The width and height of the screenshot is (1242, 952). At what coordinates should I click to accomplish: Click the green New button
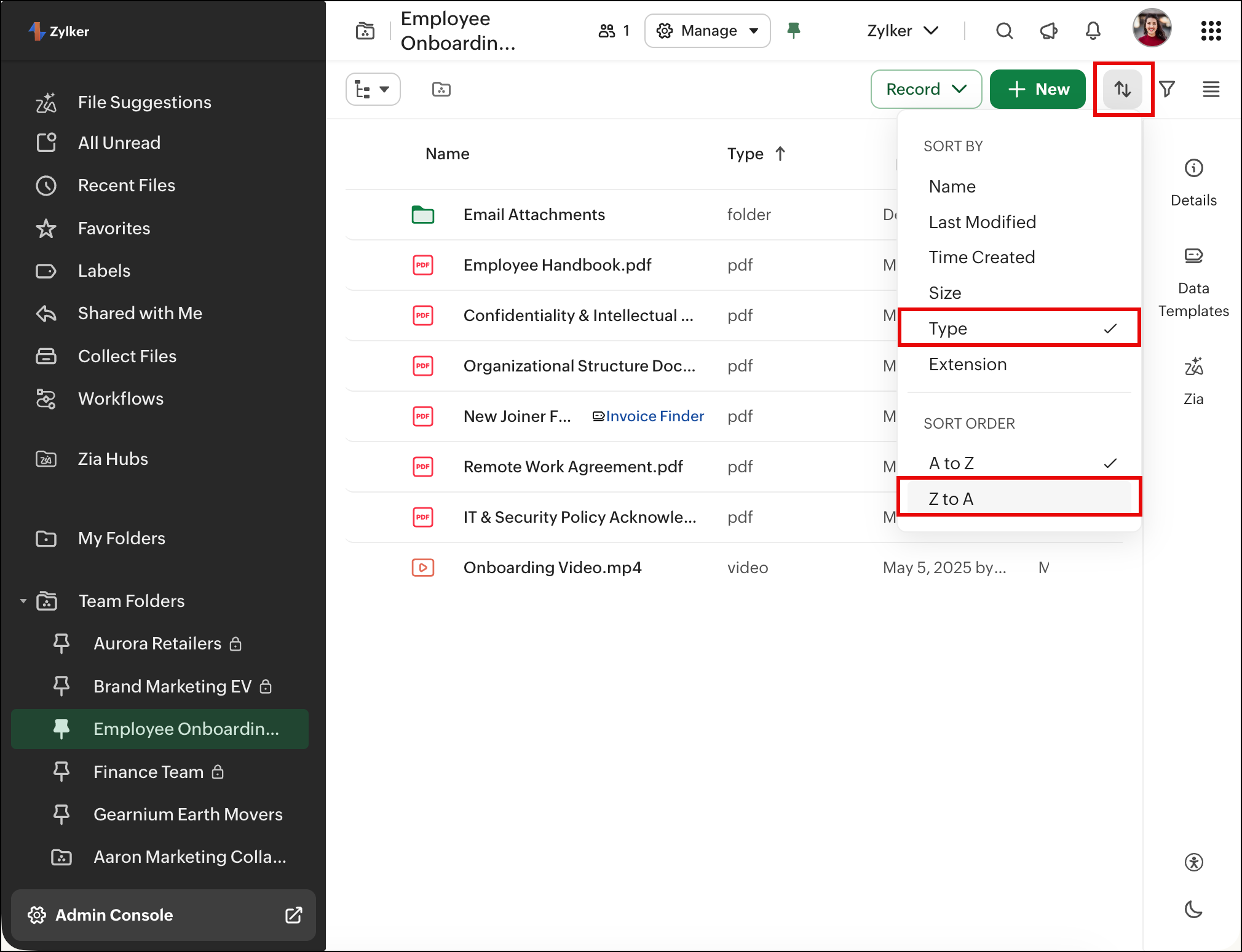point(1037,89)
